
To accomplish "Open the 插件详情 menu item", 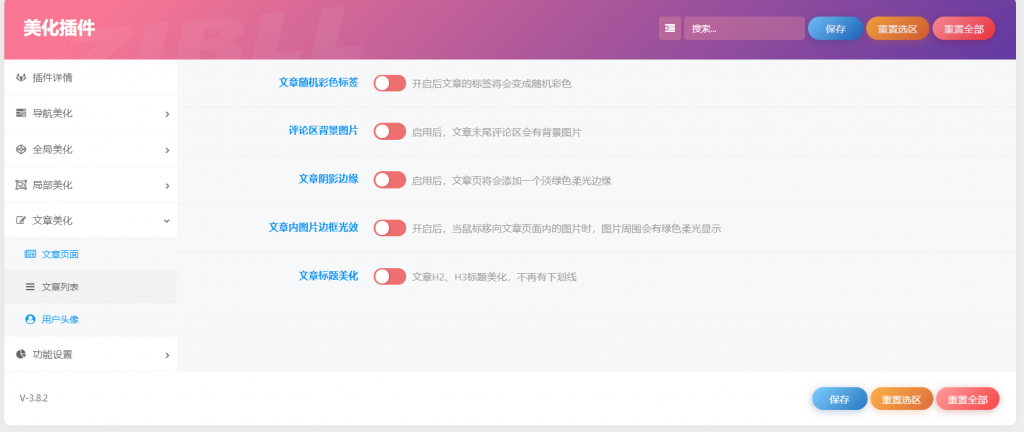I will click(x=90, y=78).
